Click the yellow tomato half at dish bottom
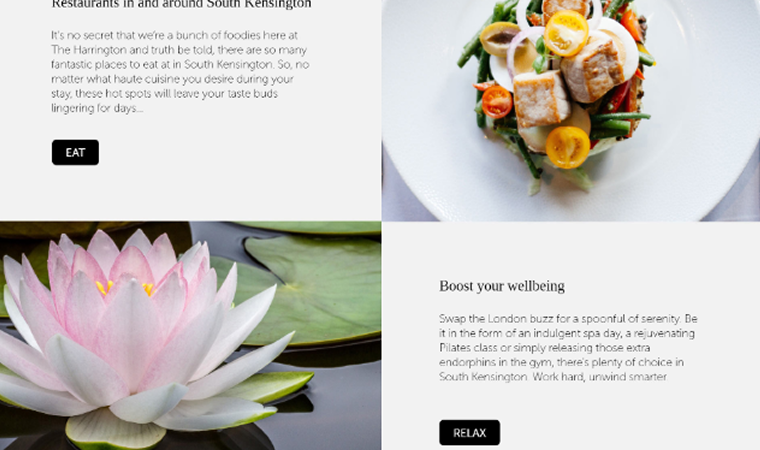The height and width of the screenshot is (450, 760). (568, 147)
